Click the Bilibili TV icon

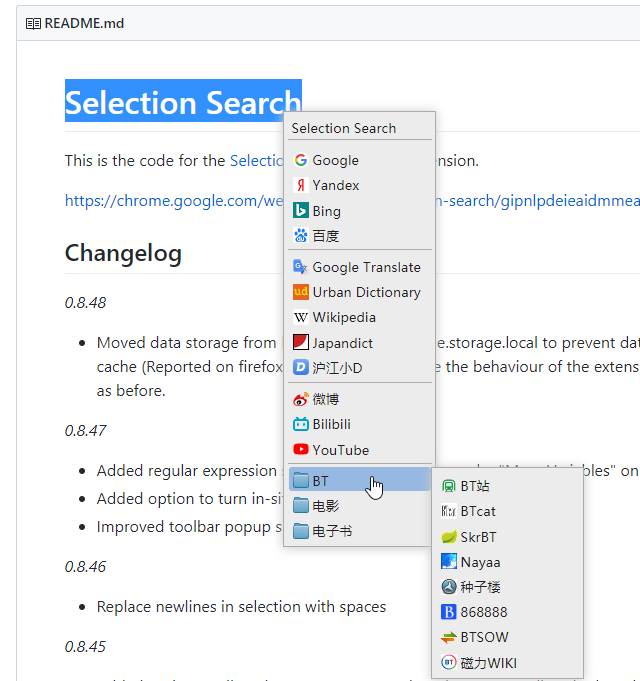point(300,424)
